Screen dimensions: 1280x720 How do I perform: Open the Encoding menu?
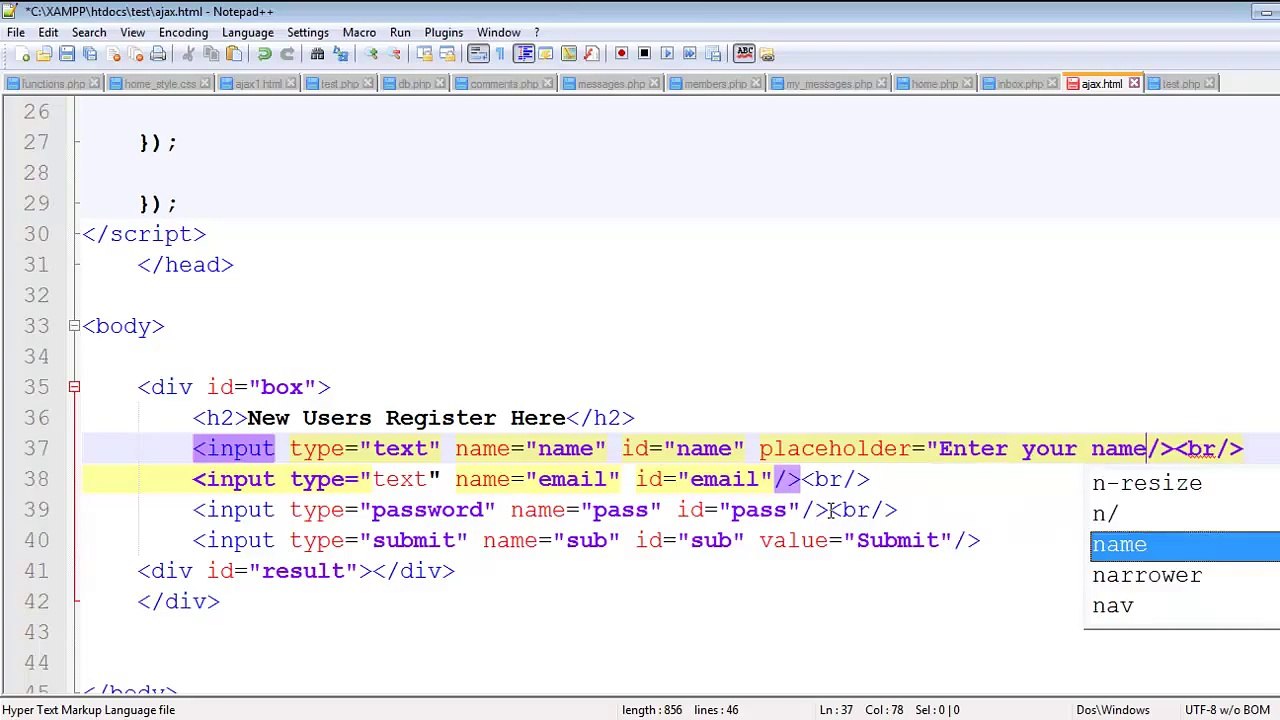(x=183, y=32)
